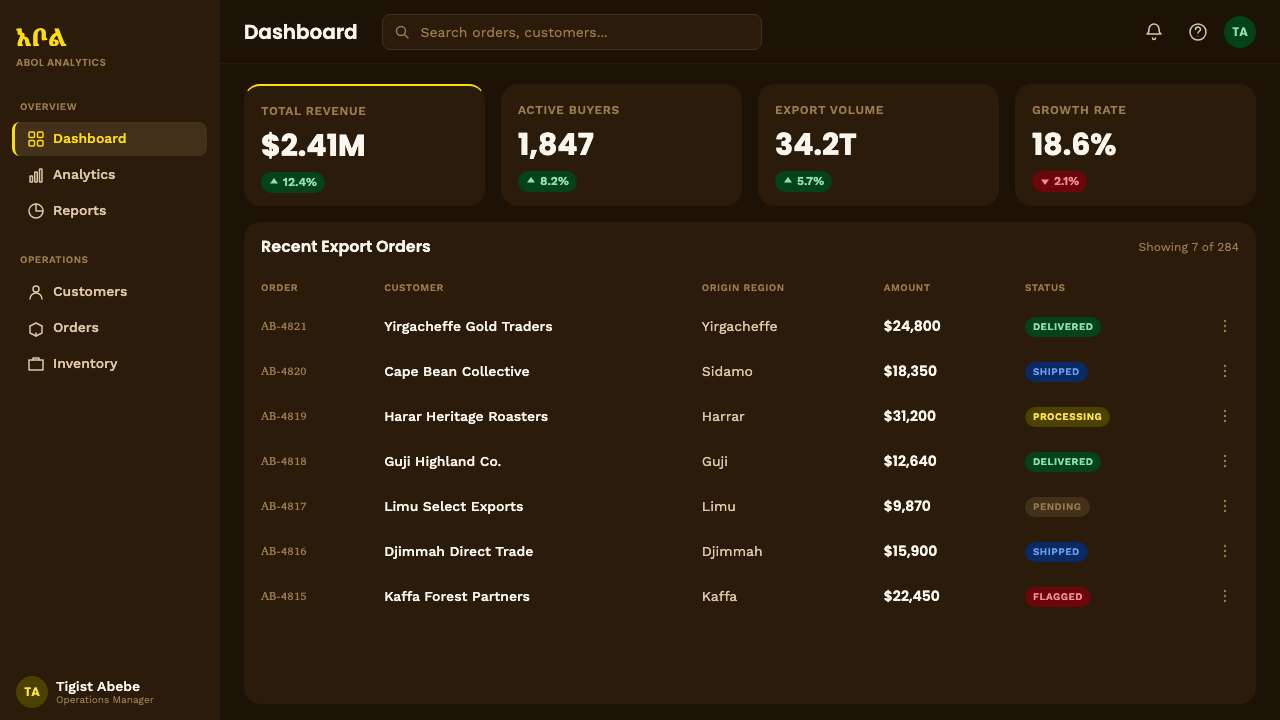Go to Dashboard in the sidebar
Screen dimensions: 1280x720
[110, 139]
